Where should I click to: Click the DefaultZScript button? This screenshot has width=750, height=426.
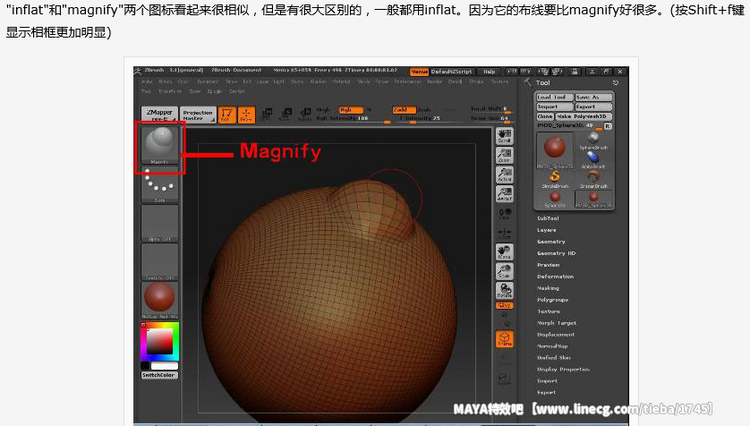click(452, 72)
